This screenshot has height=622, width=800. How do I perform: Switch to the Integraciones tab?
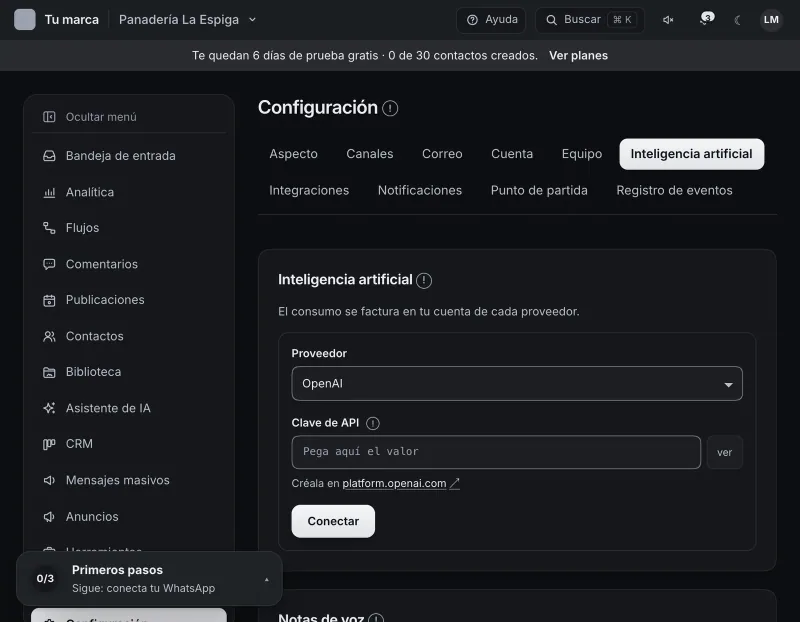point(309,190)
